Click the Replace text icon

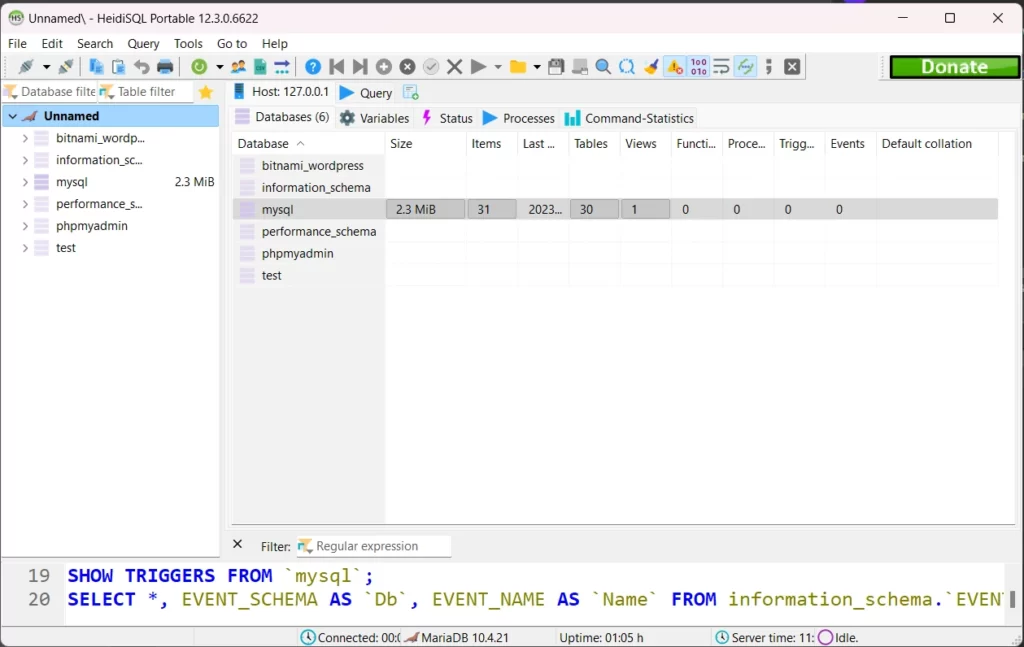(x=627, y=67)
